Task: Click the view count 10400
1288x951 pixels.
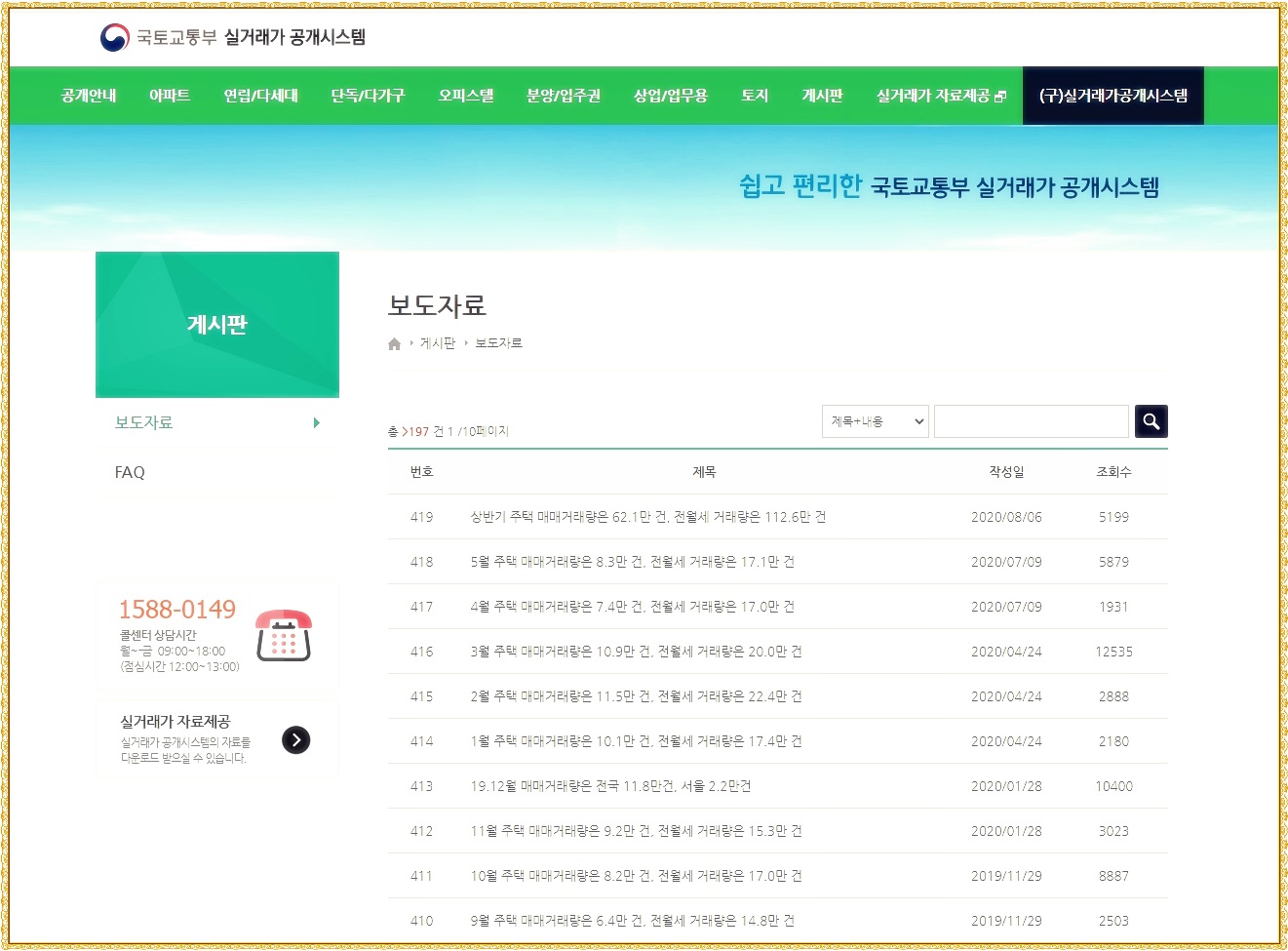Action: click(x=1113, y=786)
